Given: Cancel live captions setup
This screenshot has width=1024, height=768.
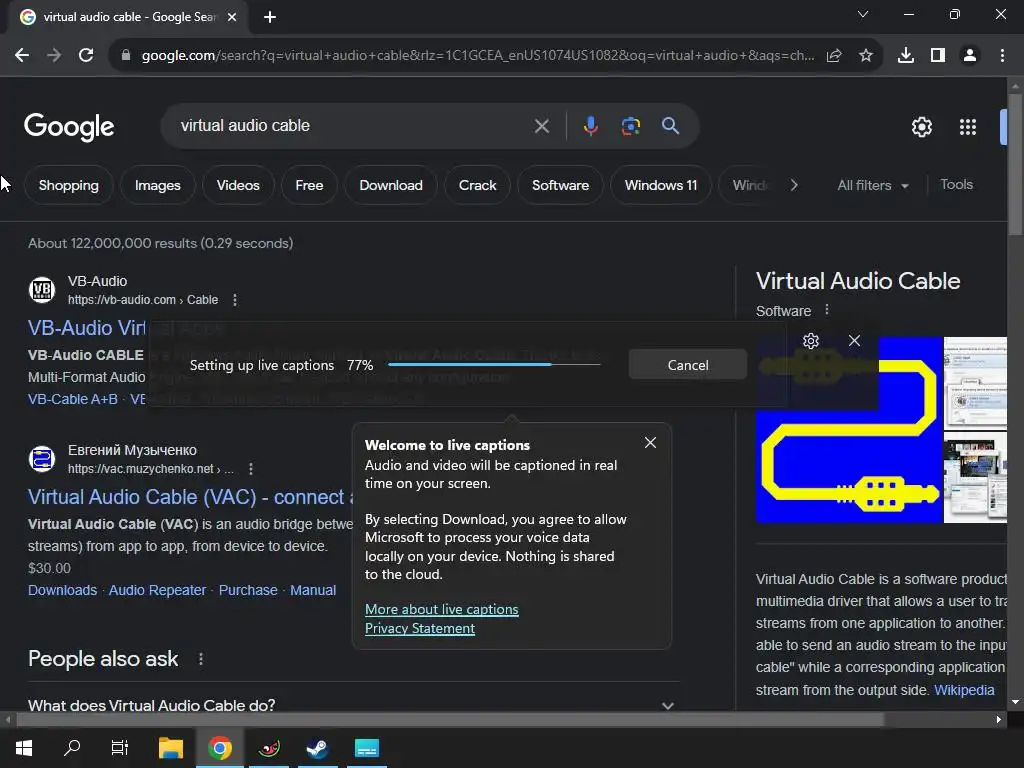Looking at the screenshot, I should tap(688, 365).
